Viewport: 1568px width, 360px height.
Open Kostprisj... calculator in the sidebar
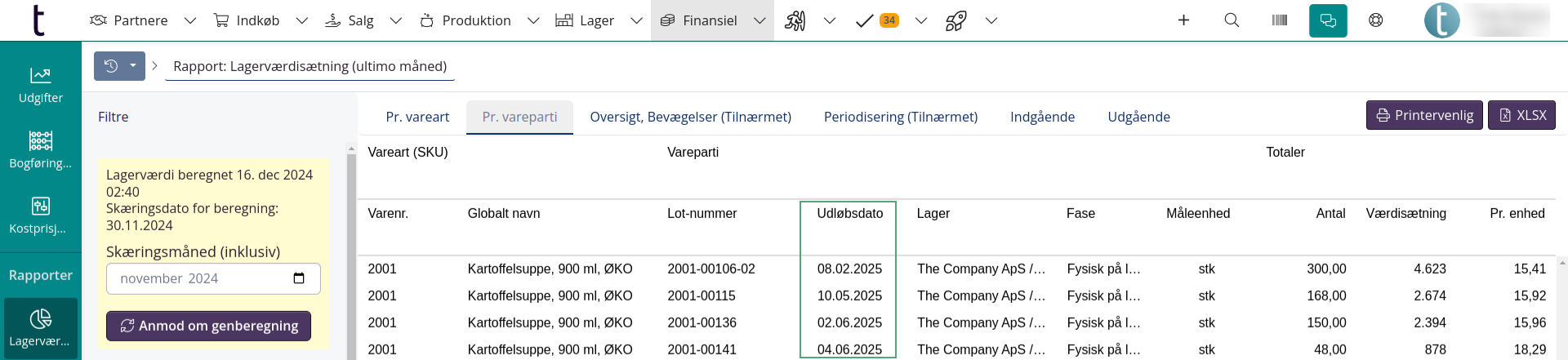[40, 216]
